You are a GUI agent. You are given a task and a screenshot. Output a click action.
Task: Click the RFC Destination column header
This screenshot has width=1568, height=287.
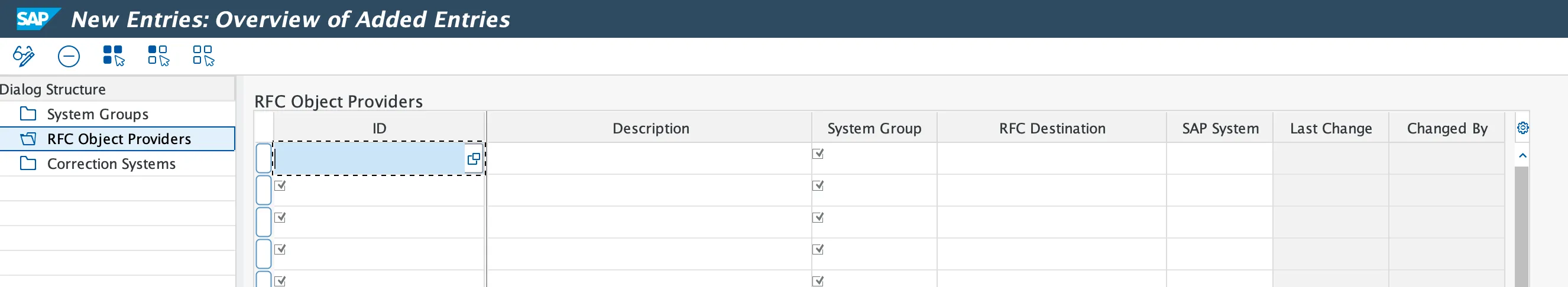[1051, 129]
